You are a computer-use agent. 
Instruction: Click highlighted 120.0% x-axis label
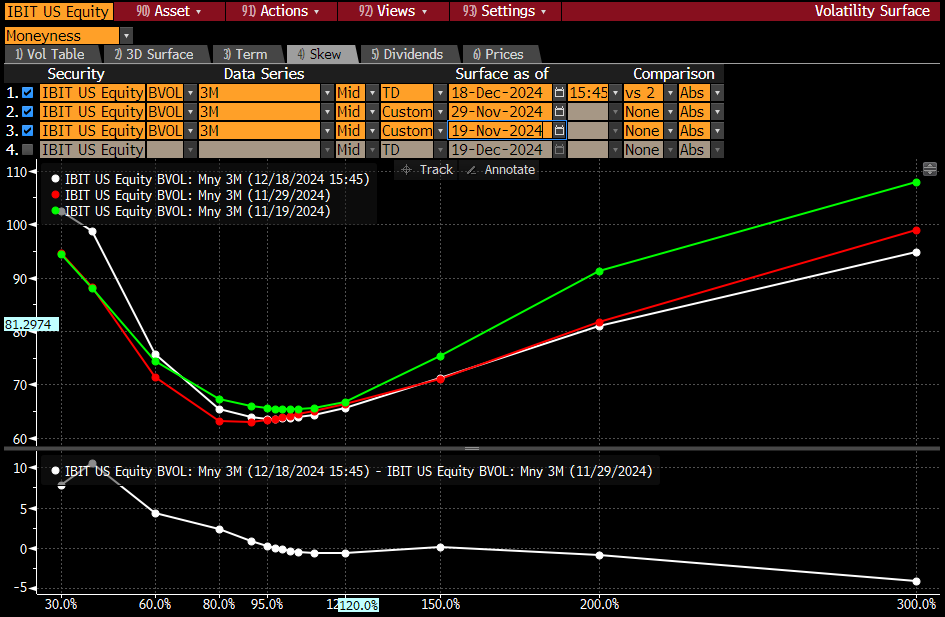click(359, 605)
